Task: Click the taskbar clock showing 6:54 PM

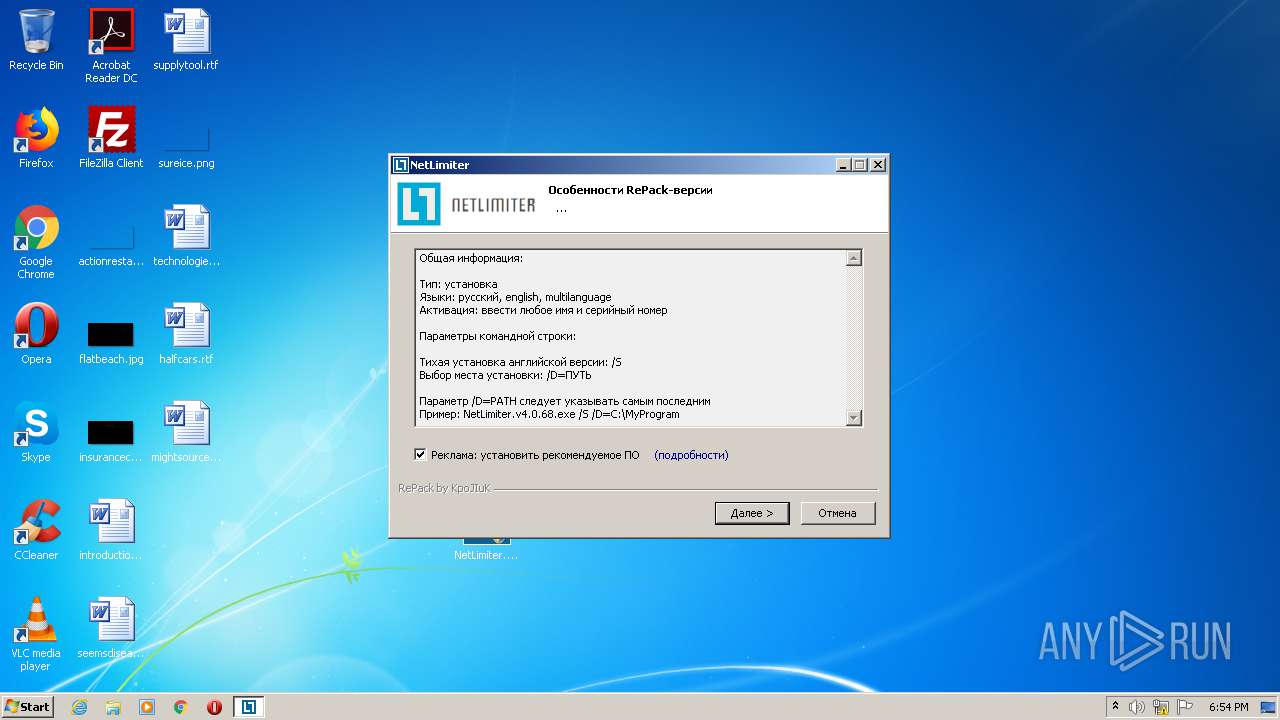Action: coord(1229,707)
